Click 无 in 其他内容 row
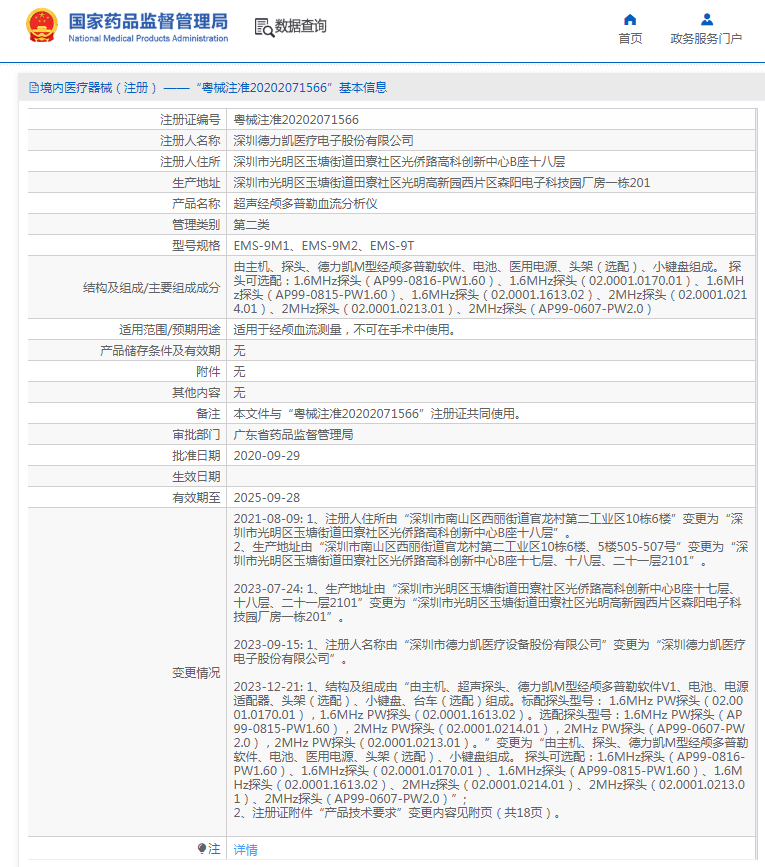765x867 pixels. tap(239, 393)
